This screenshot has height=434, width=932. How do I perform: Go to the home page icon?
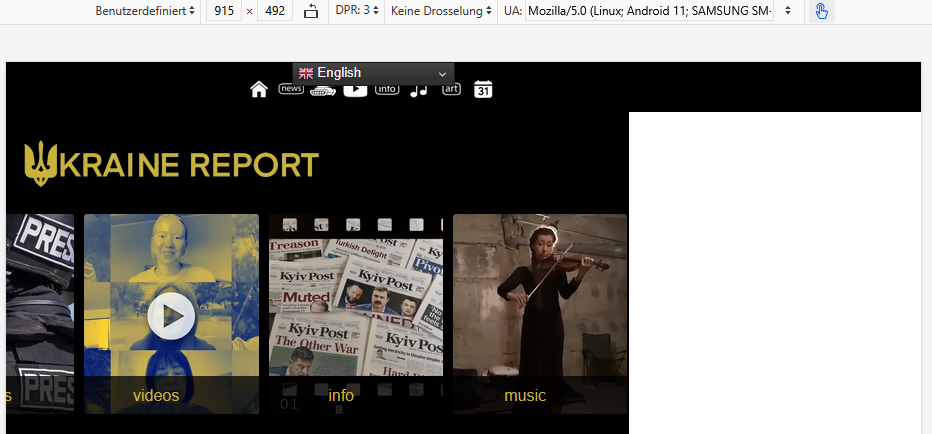point(259,90)
